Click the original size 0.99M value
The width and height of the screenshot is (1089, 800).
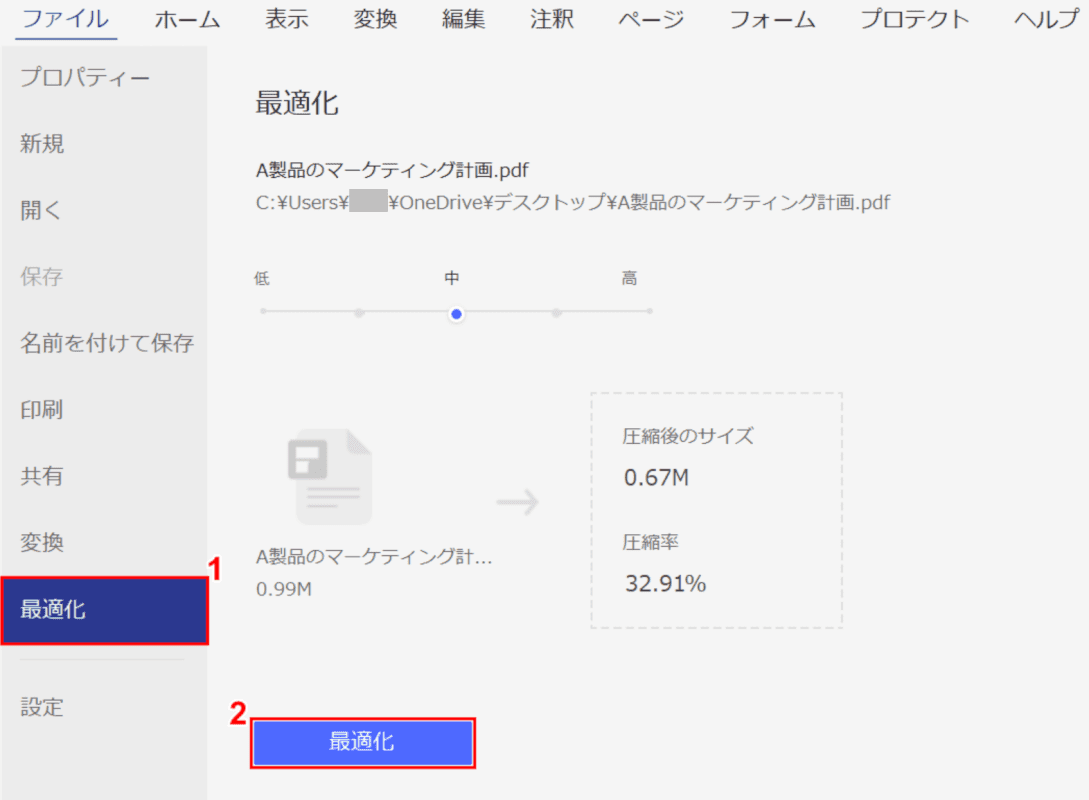284,589
